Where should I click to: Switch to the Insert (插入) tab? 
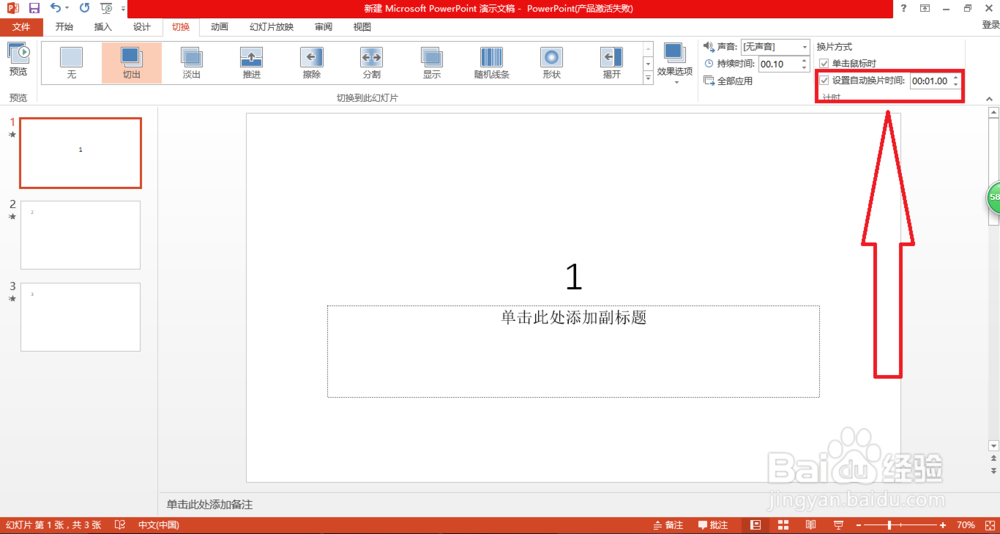[103, 27]
